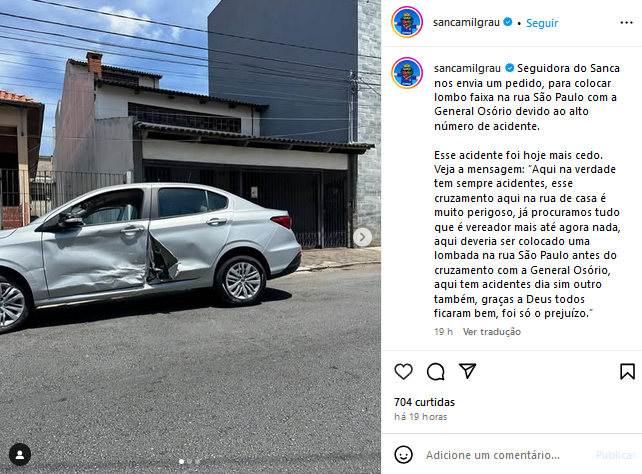This screenshot has height=474, width=642.
Task: Open the 19 h post timestamp
Action: [x=443, y=332]
